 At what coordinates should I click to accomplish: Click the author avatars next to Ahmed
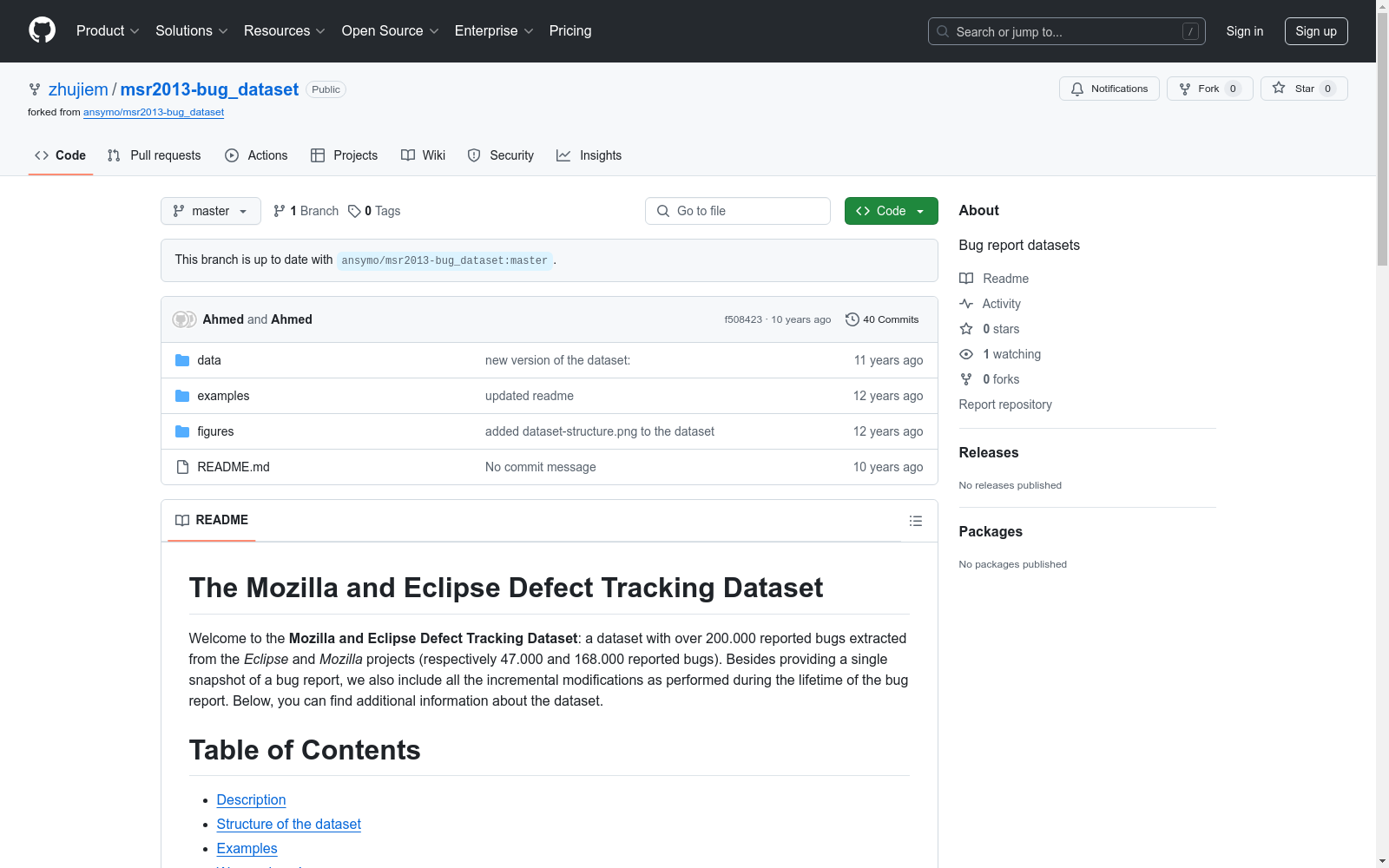(184, 319)
